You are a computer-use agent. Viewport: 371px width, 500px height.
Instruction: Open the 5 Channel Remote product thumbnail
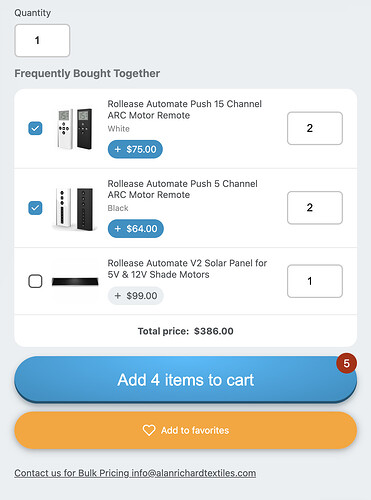pos(75,209)
